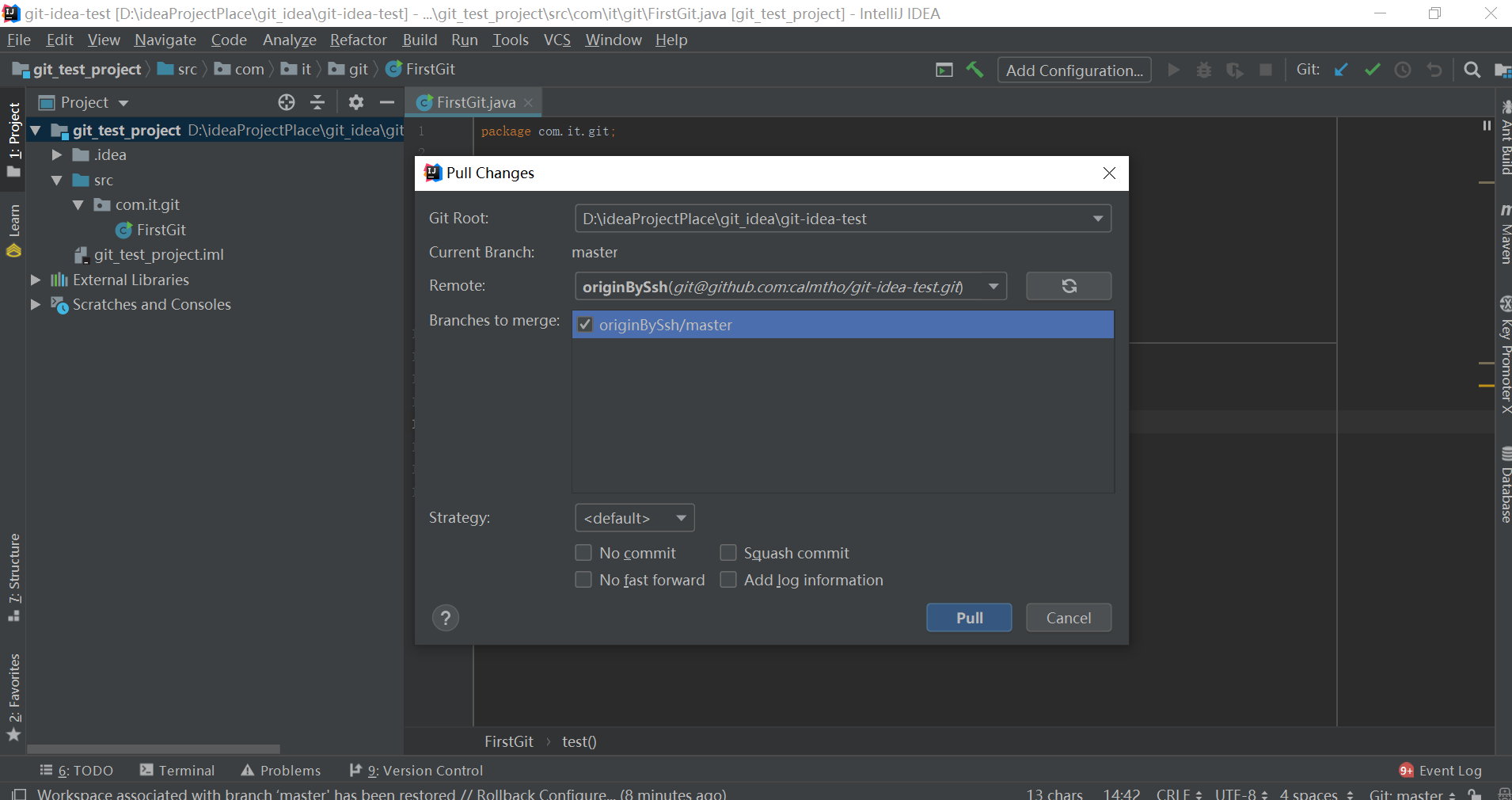1512x800 pixels.
Task: Click the locate/scroll from source target icon
Action: click(x=287, y=102)
